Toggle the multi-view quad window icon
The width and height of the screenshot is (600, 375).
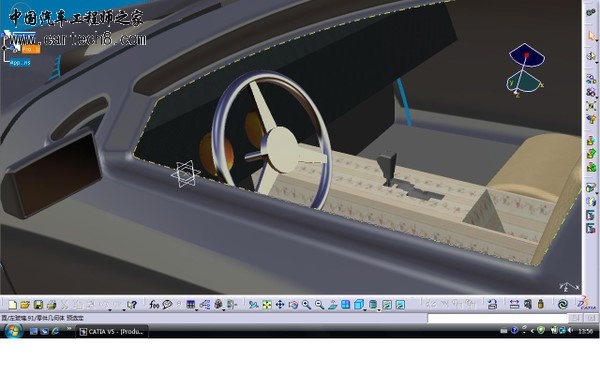click(346, 305)
